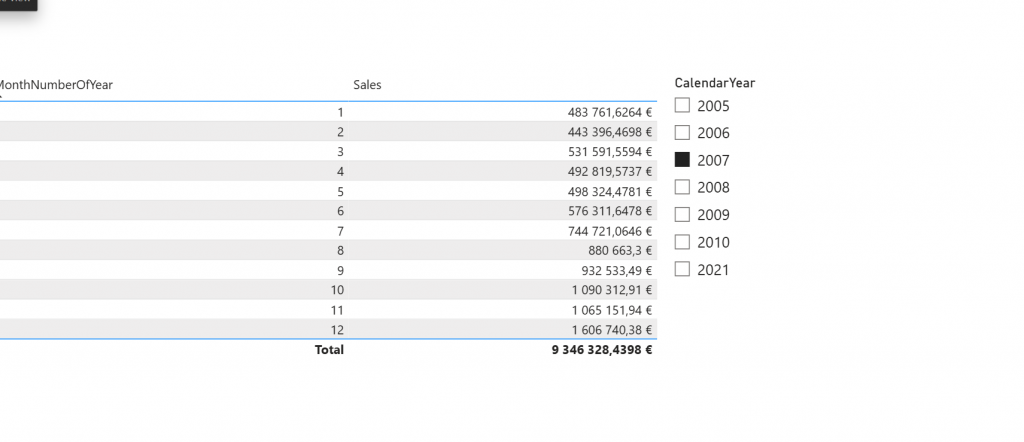This screenshot has height=442, width=1024.
Task: Toggle the 2010 checkbox
Action: point(682,242)
